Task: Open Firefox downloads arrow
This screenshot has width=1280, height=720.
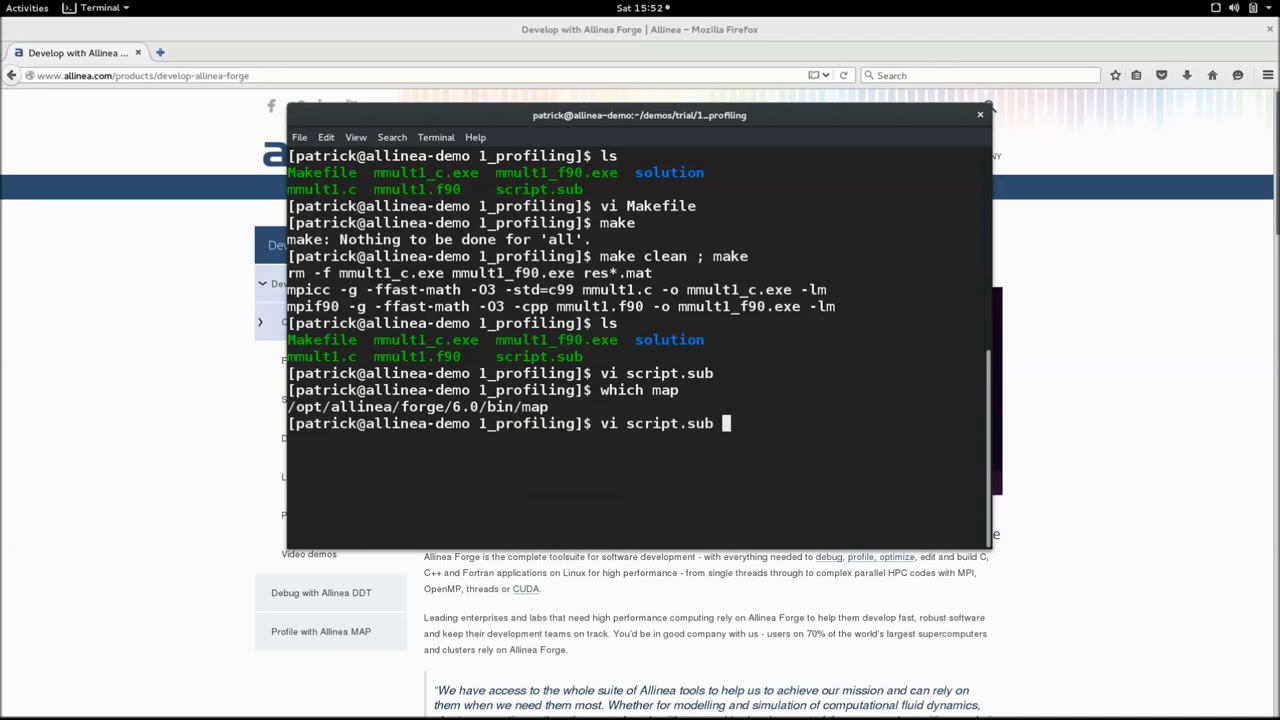Action: point(1187,75)
